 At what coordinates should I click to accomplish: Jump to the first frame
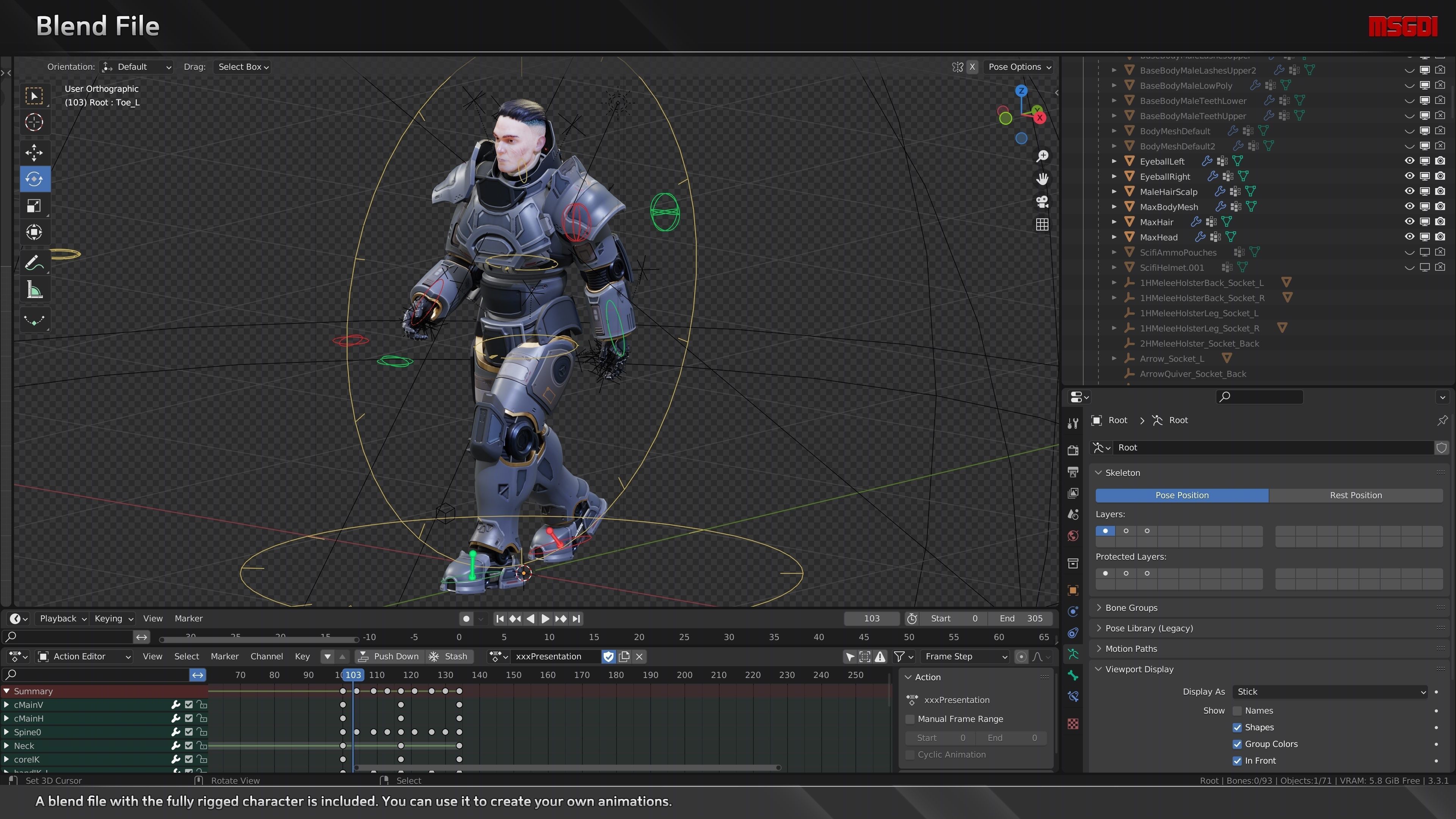click(500, 619)
